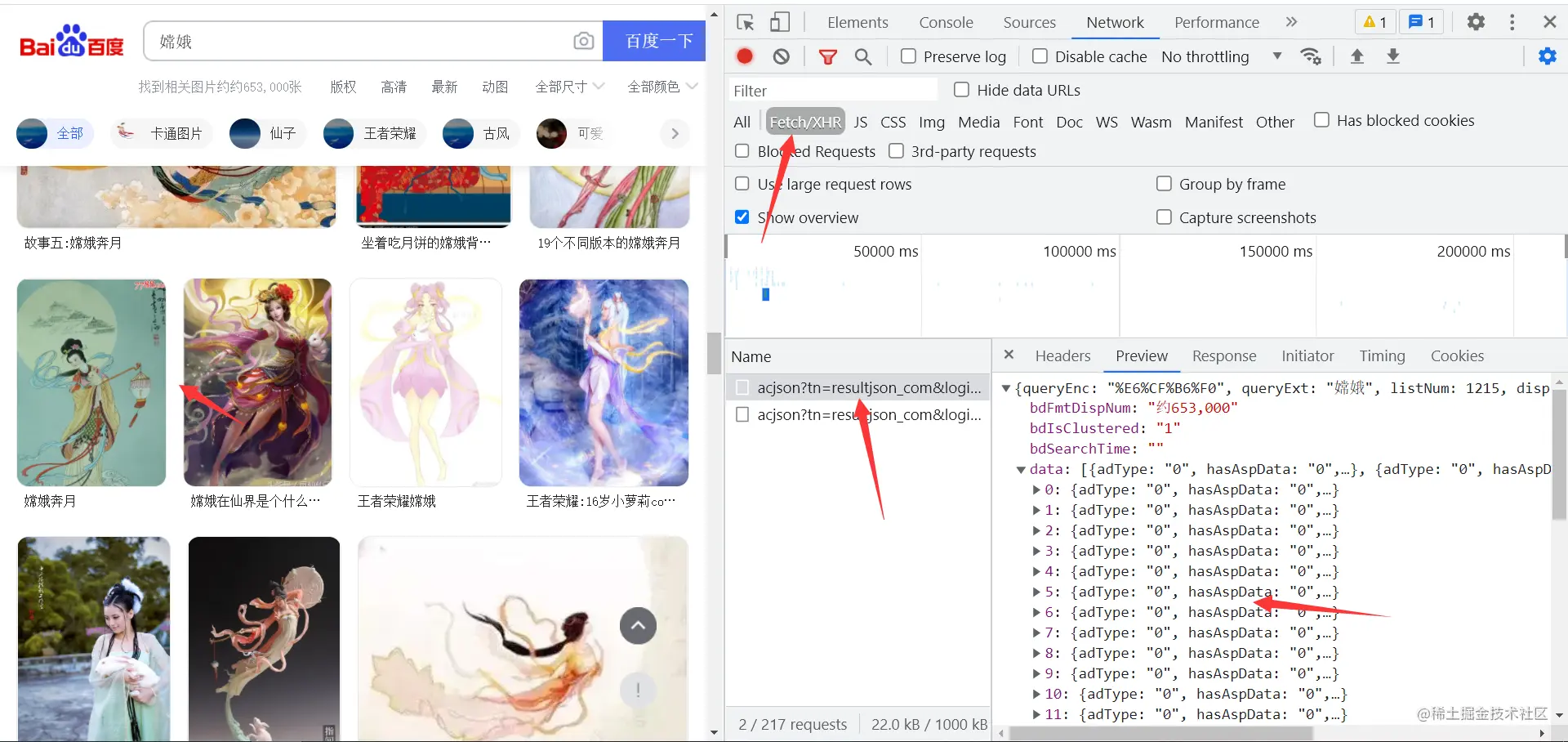Toggle the device toolbar icon
The image size is (1568, 742).
click(x=780, y=22)
